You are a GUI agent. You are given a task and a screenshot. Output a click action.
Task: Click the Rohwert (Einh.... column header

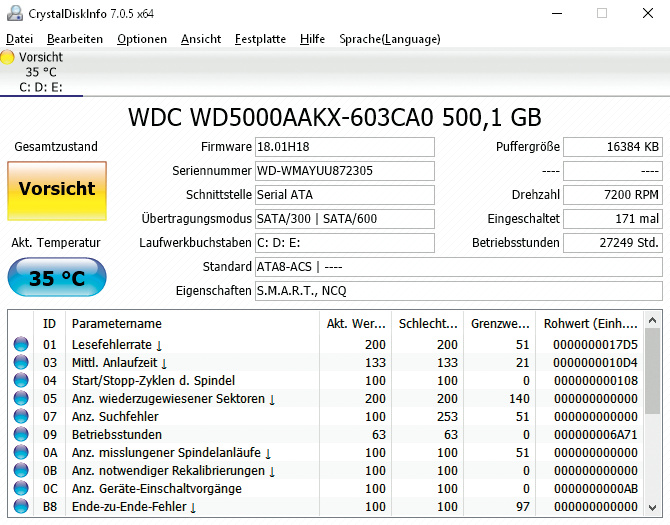pyautogui.click(x=591, y=323)
